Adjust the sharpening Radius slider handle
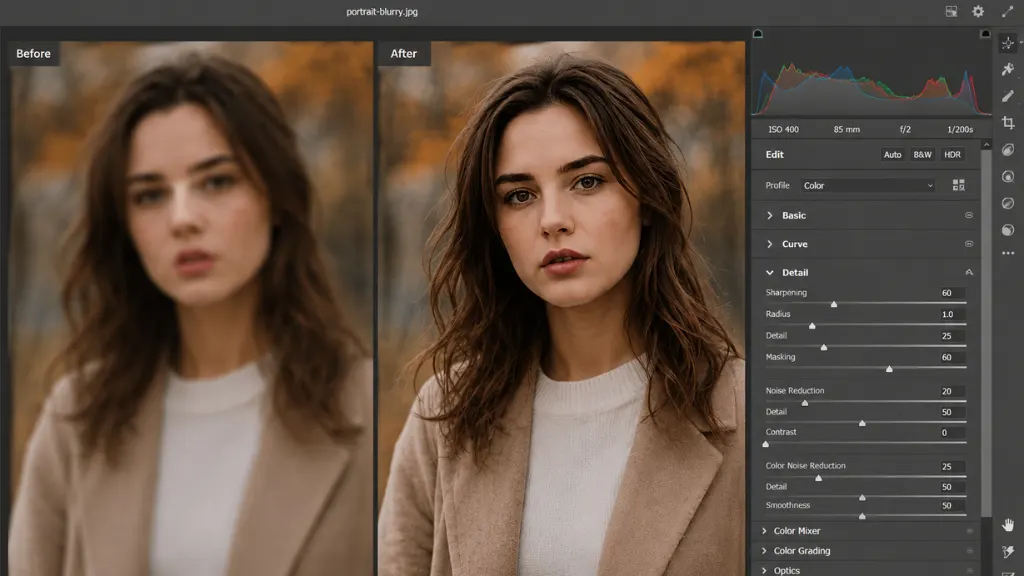1024x576 pixels. 812,325
